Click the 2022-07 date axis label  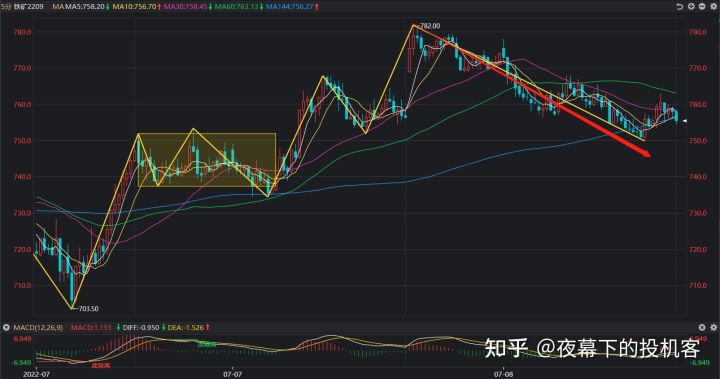click(x=36, y=374)
